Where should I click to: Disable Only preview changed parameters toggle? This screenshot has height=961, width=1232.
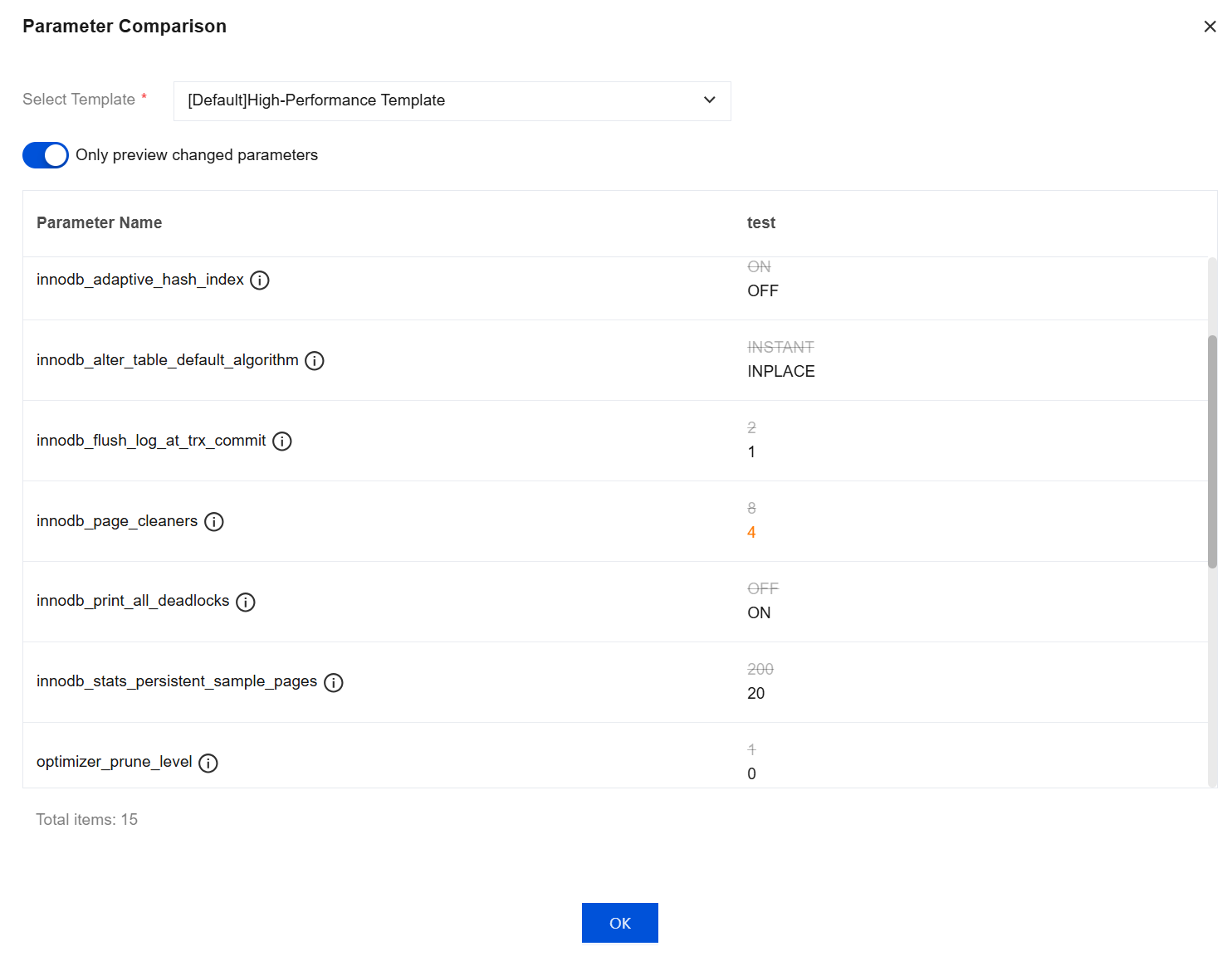46,155
